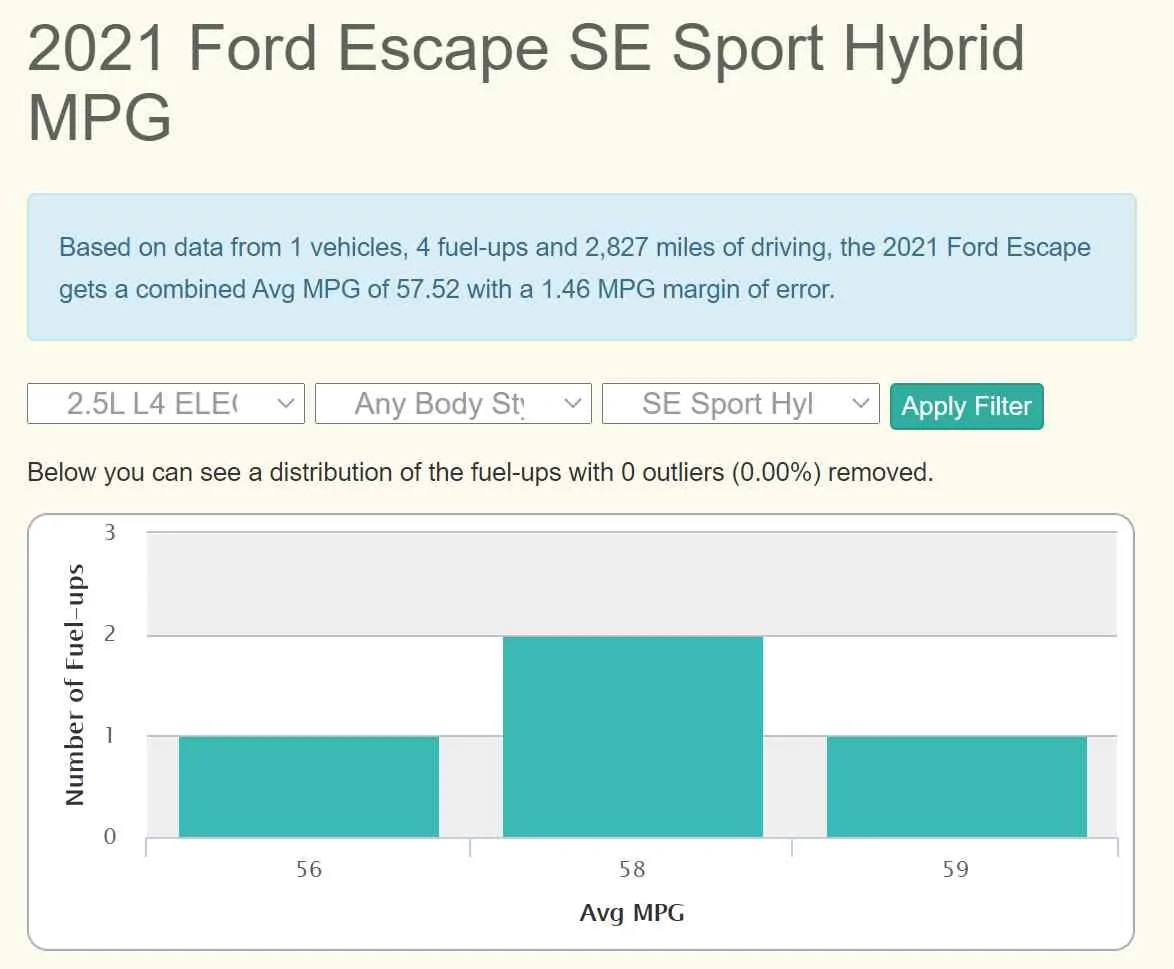Open the 2.5L L4 engine filter dropdown
Viewport: 1174px width, 969px height.
point(165,404)
